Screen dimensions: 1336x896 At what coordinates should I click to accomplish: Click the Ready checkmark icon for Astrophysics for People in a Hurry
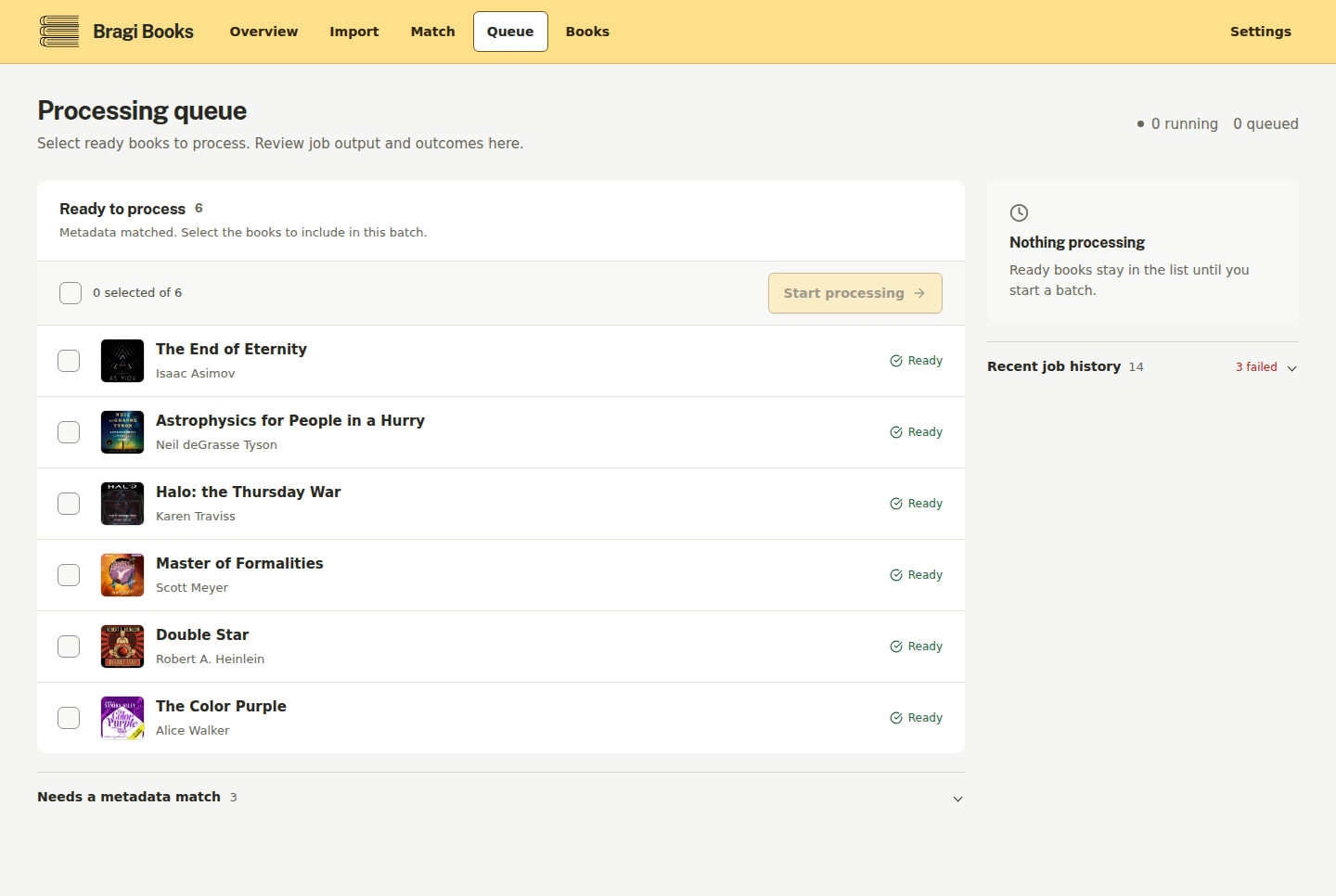[x=896, y=432]
